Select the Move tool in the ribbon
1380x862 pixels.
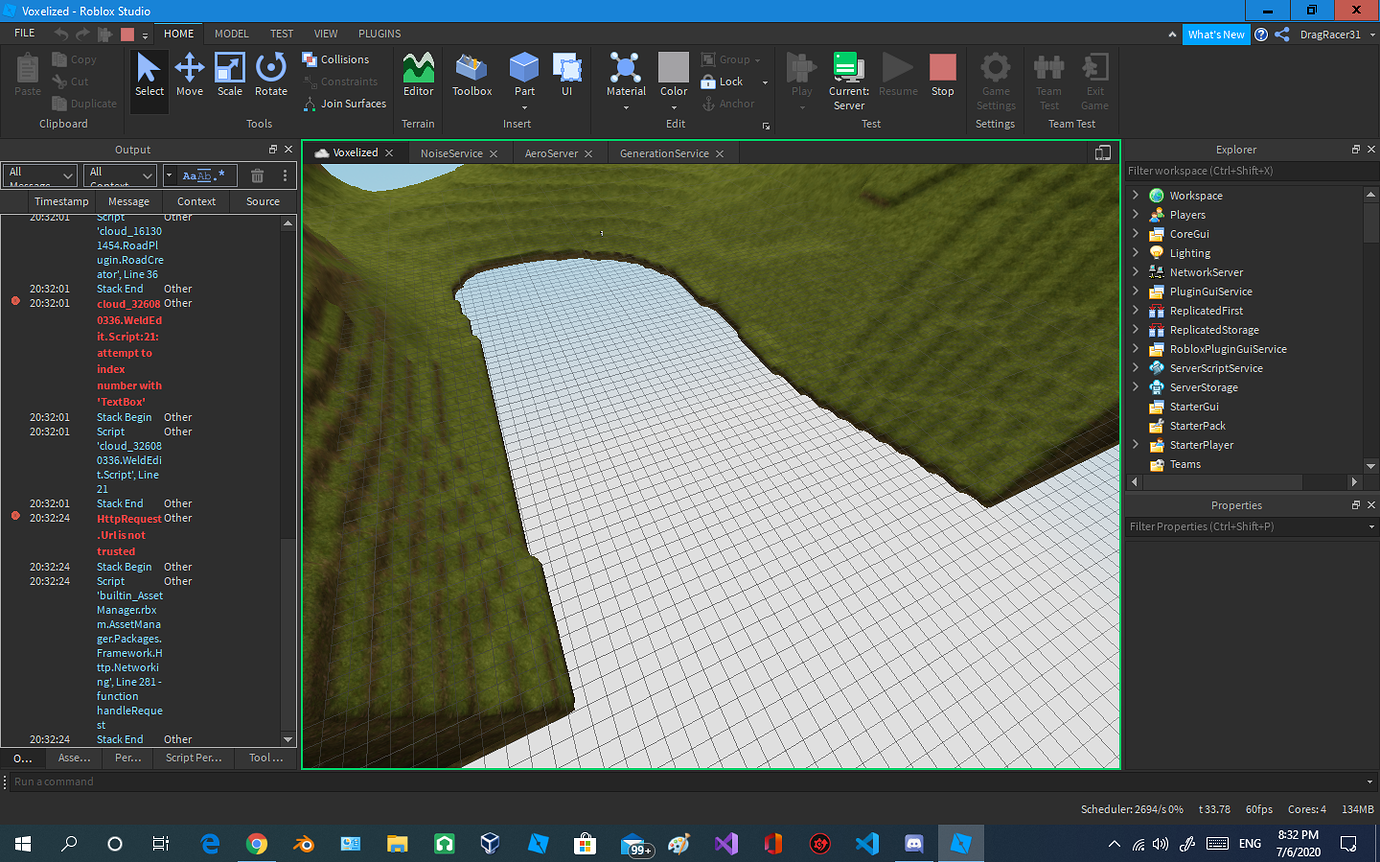[189, 75]
